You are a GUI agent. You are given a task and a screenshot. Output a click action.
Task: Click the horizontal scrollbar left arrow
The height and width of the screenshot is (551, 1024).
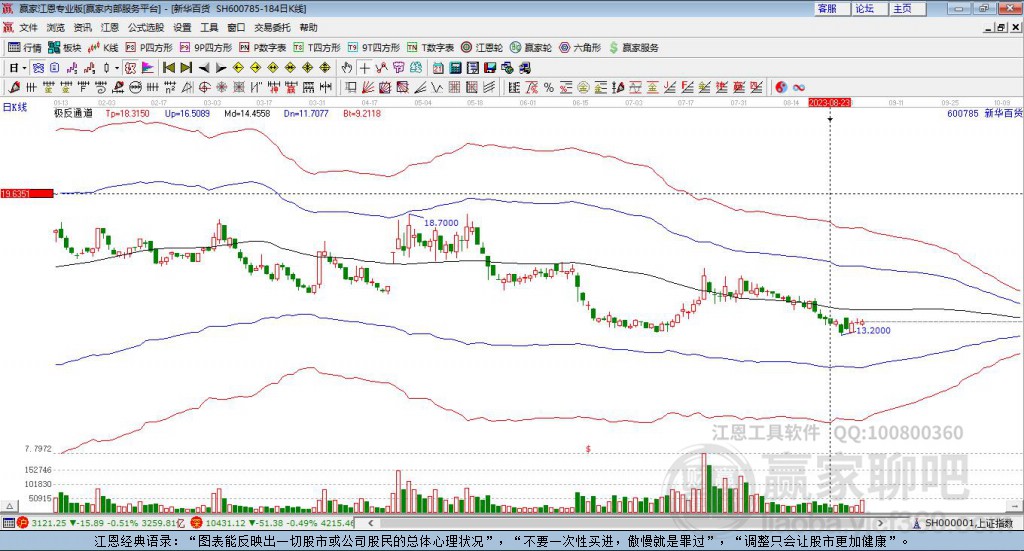pyautogui.click(x=370, y=523)
